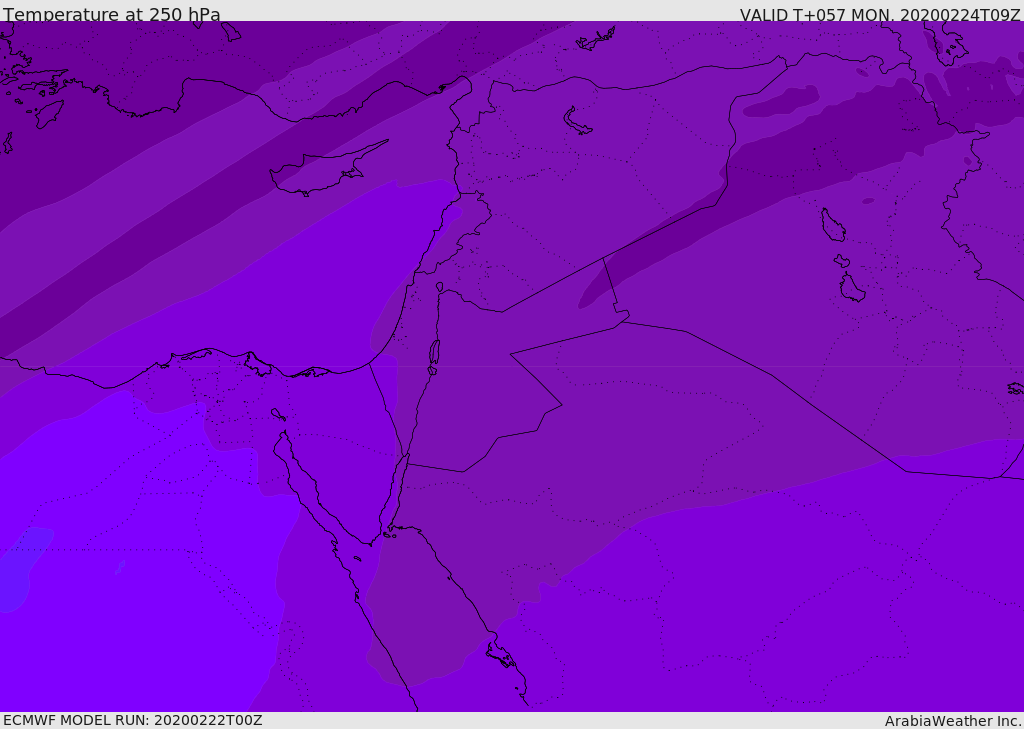The width and height of the screenshot is (1024, 729).
Task: Click the VALID T+057 timestamp text
Action: point(879,15)
